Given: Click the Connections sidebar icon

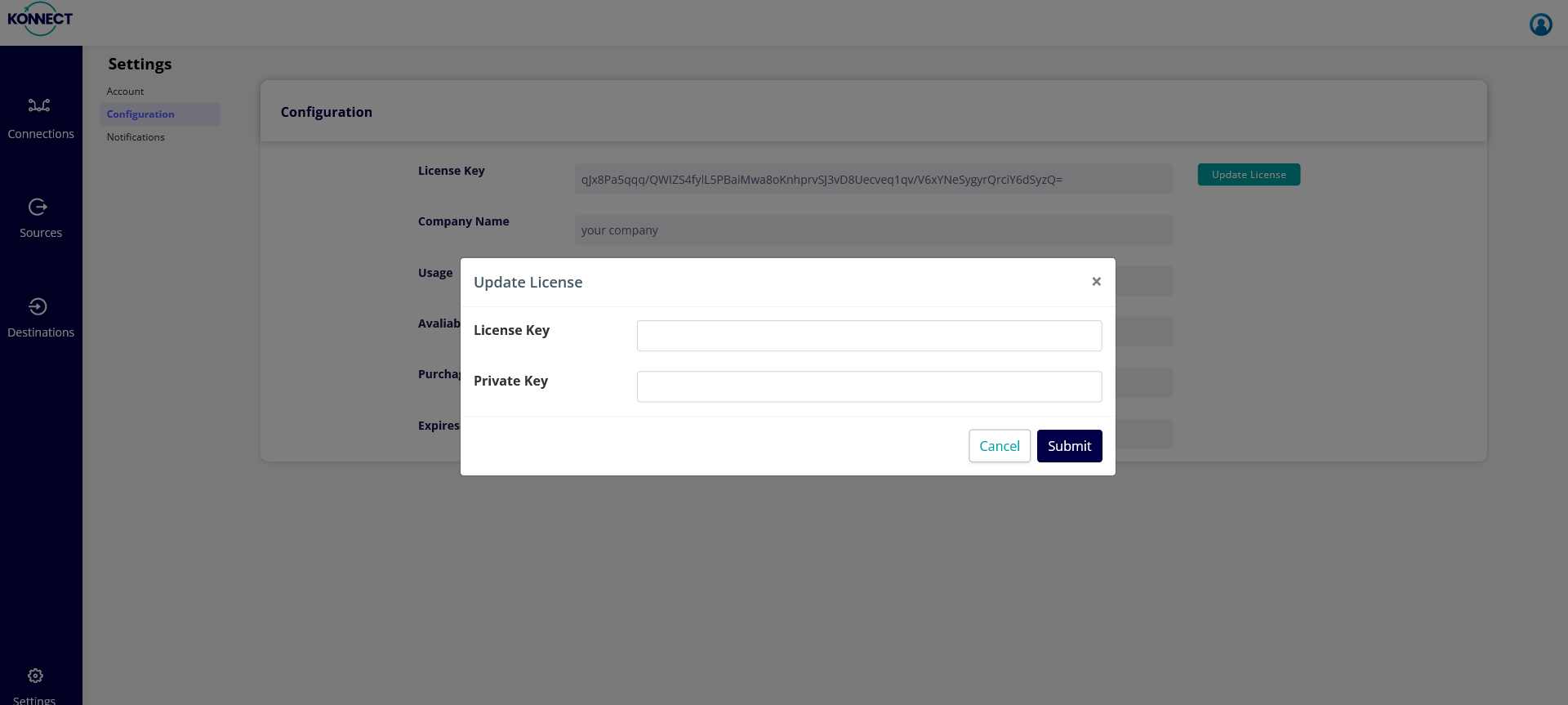Looking at the screenshot, I should click(x=39, y=105).
